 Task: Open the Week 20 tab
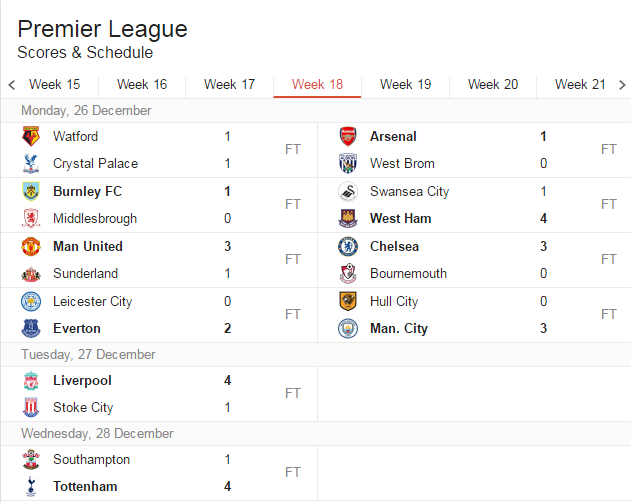[493, 85]
